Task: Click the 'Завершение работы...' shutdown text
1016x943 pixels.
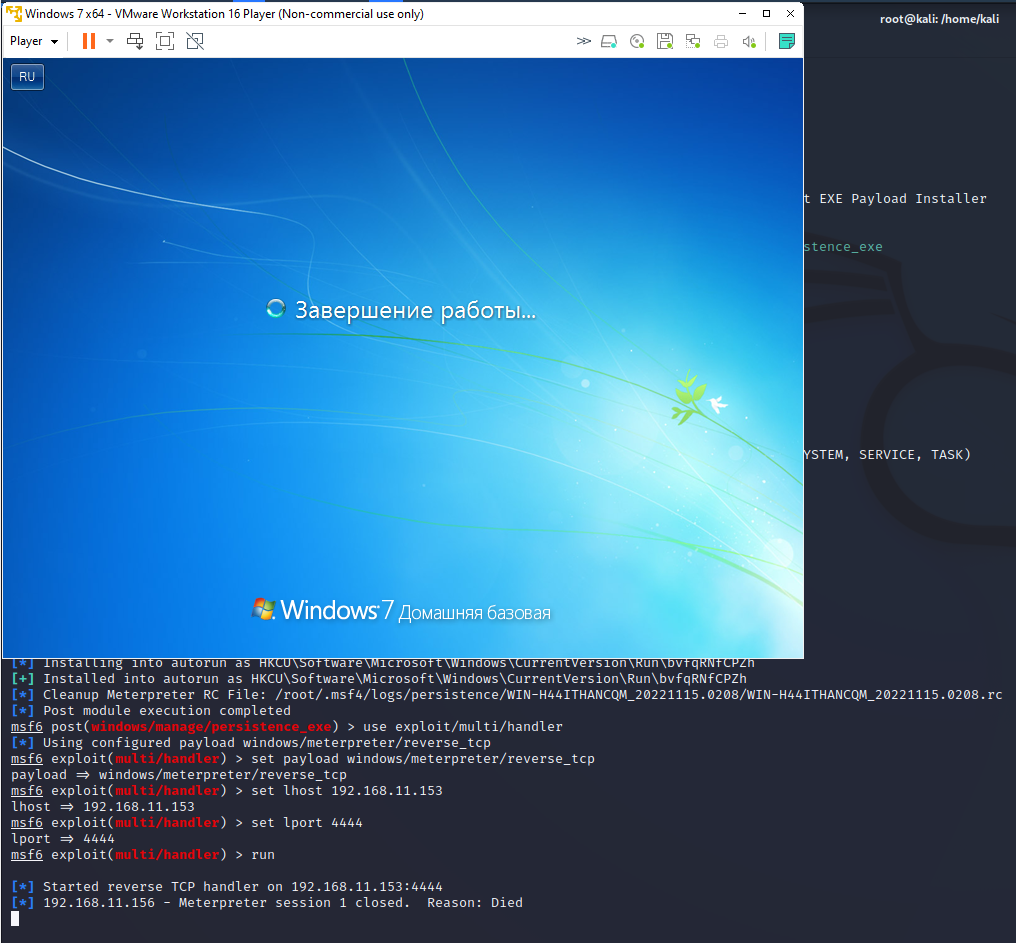Action: [415, 310]
